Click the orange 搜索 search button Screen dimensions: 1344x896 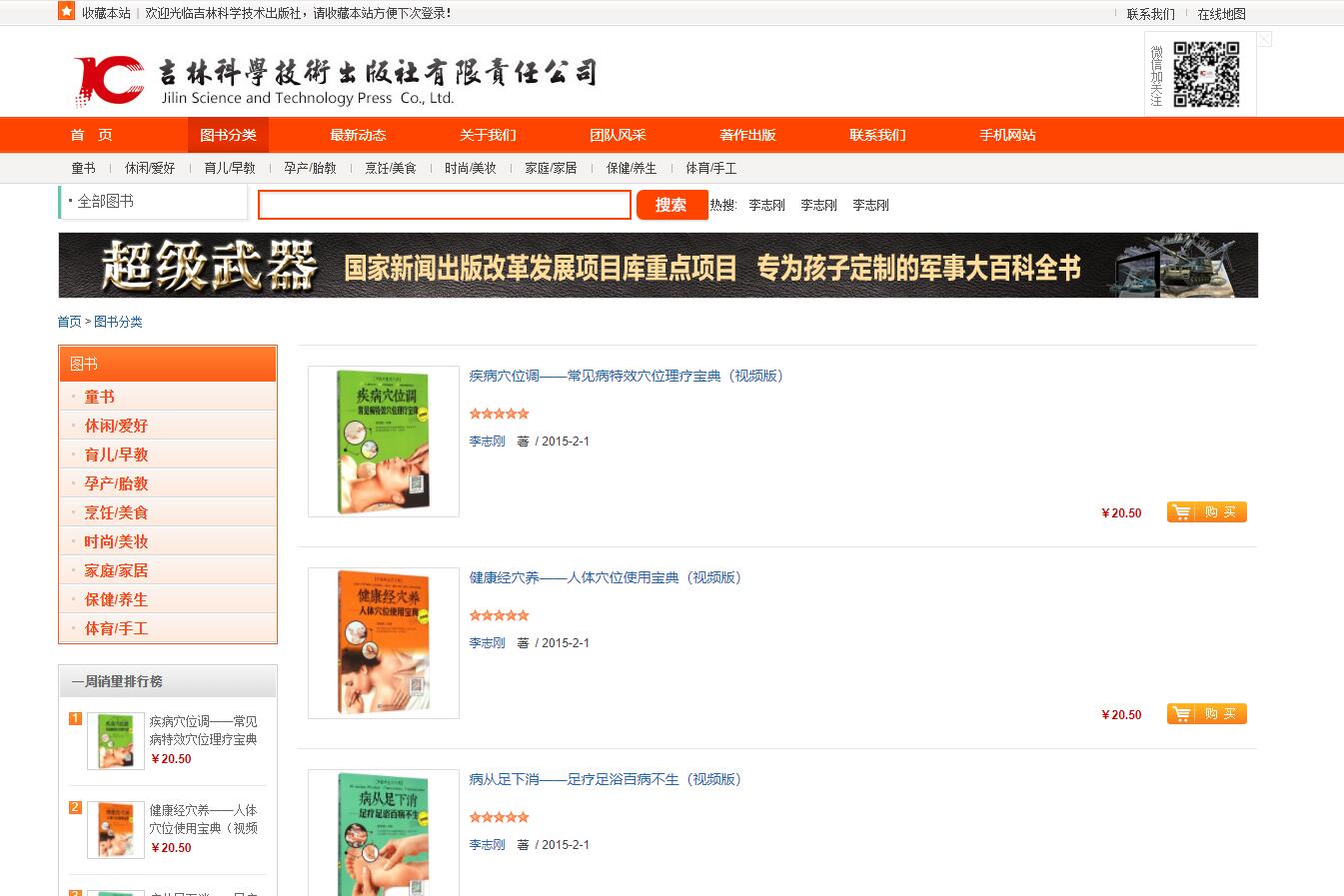coord(672,205)
